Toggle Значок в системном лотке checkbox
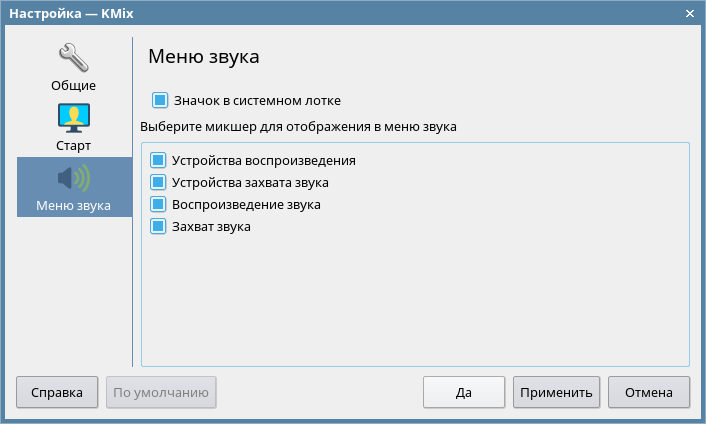 click(x=160, y=100)
